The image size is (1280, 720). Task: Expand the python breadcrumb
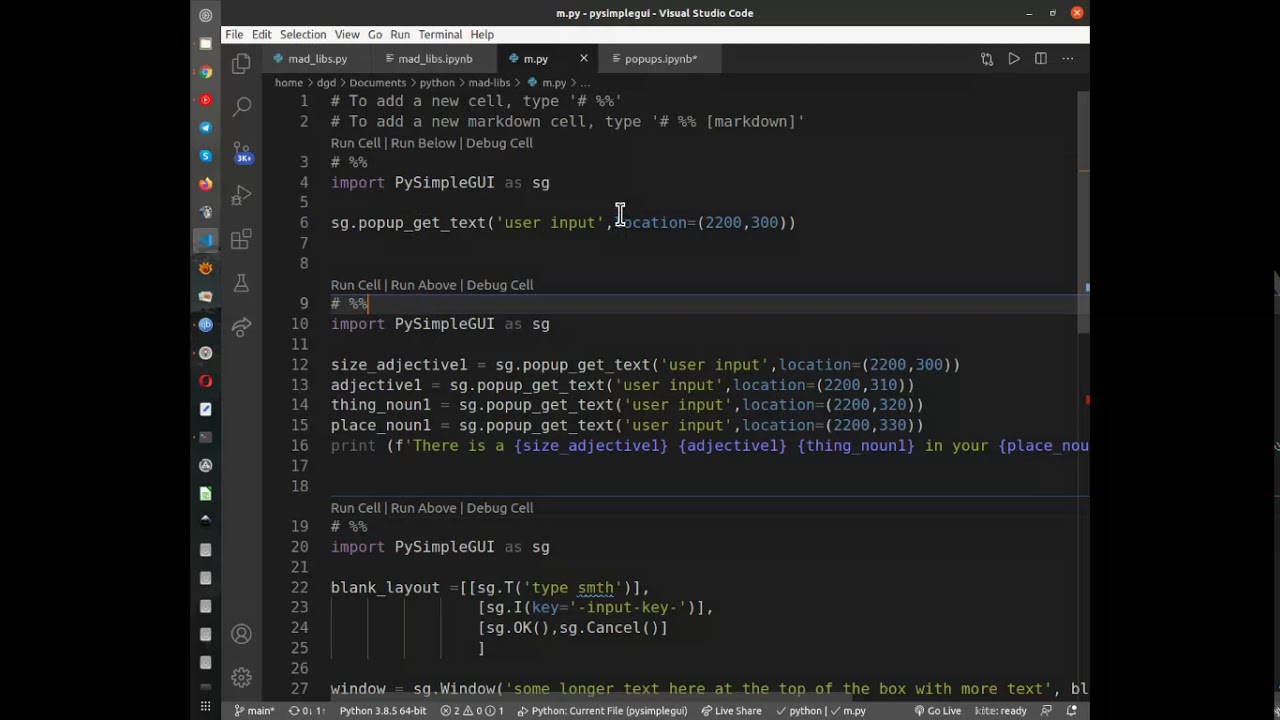tap(437, 83)
